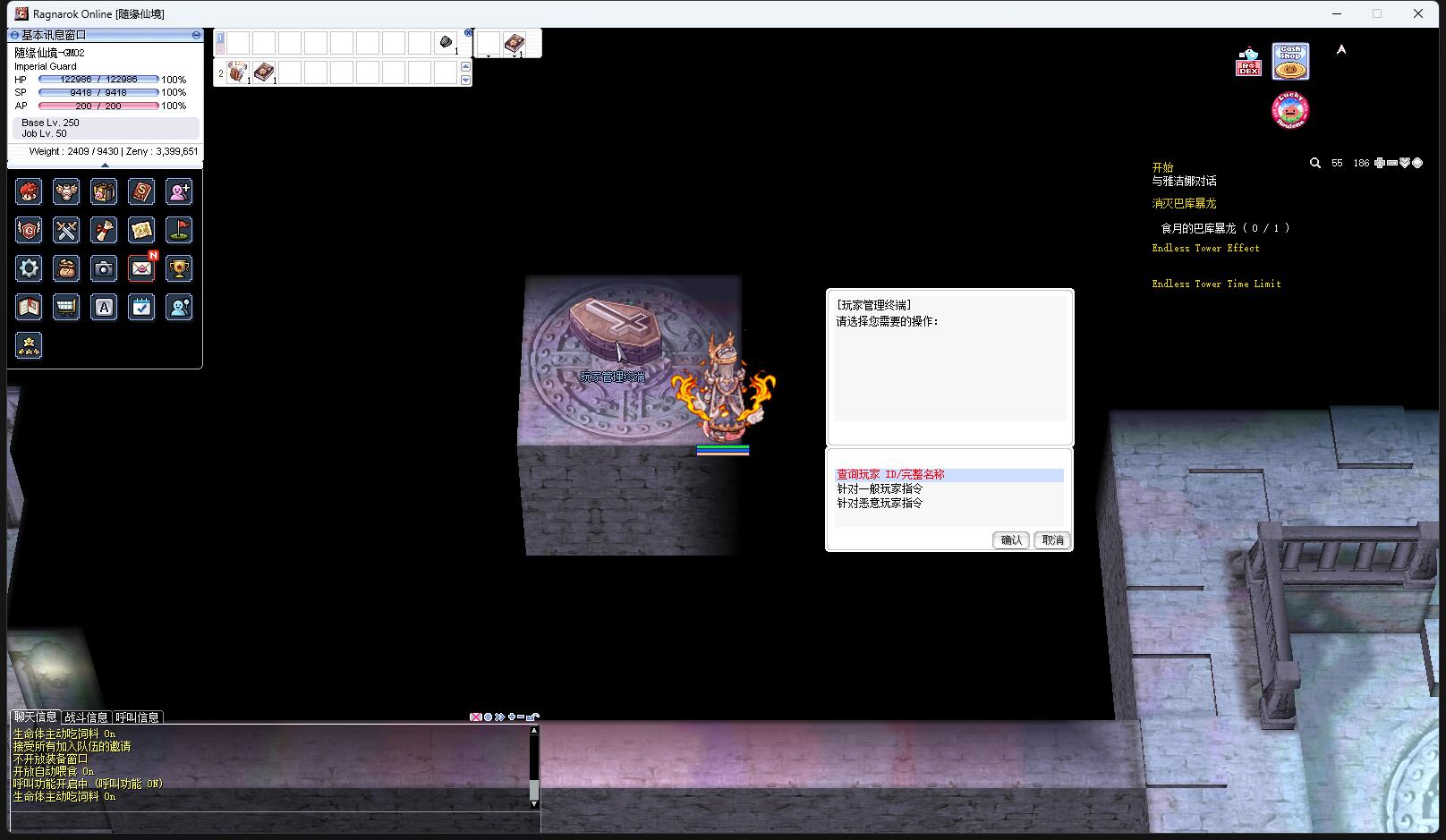Collapse the menu panel with up arrow
1446x840 pixels.
105,165
